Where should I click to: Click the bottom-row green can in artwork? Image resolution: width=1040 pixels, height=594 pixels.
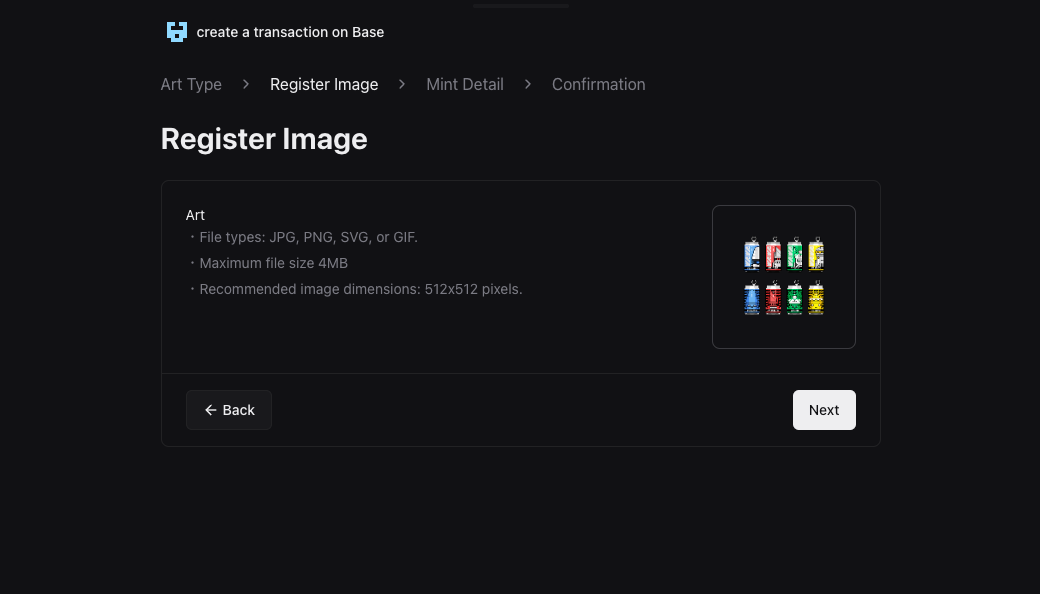pyautogui.click(x=794, y=299)
